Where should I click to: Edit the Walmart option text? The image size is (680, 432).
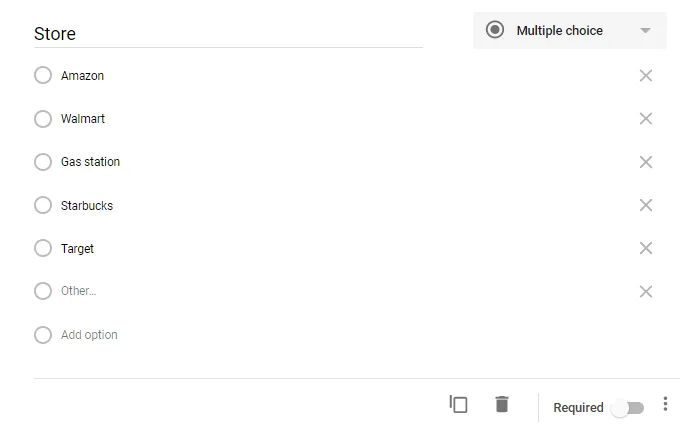83,119
